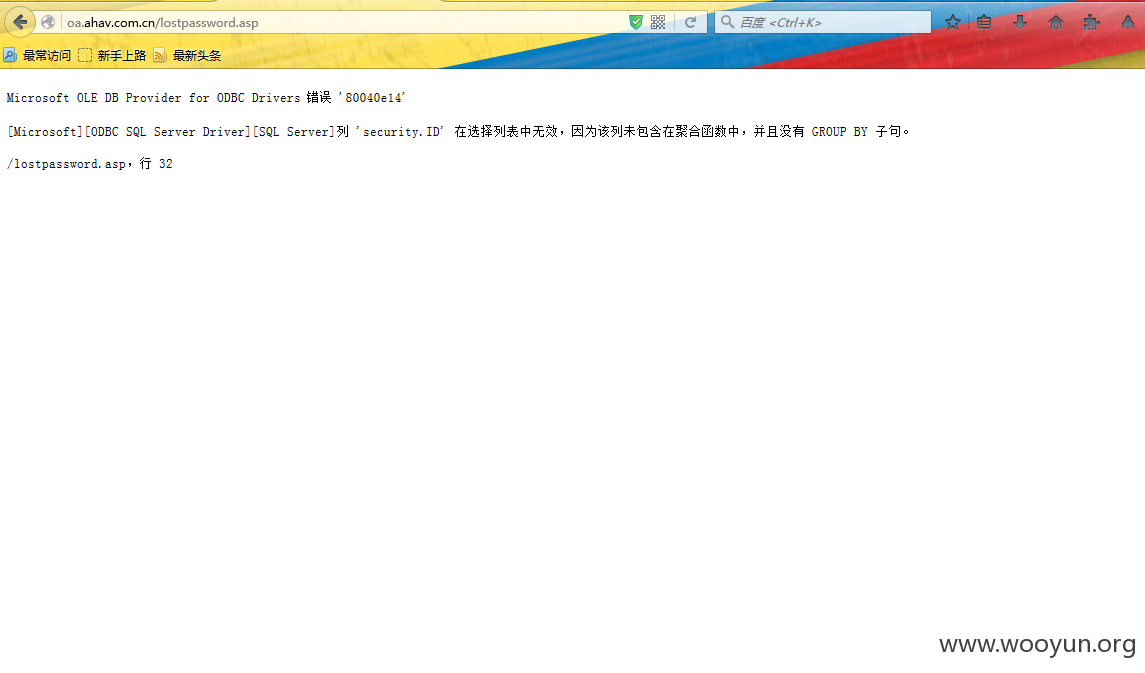Go back with the browser back arrow
The width and height of the screenshot is (1145, 673).
click(x=20, y=22)
